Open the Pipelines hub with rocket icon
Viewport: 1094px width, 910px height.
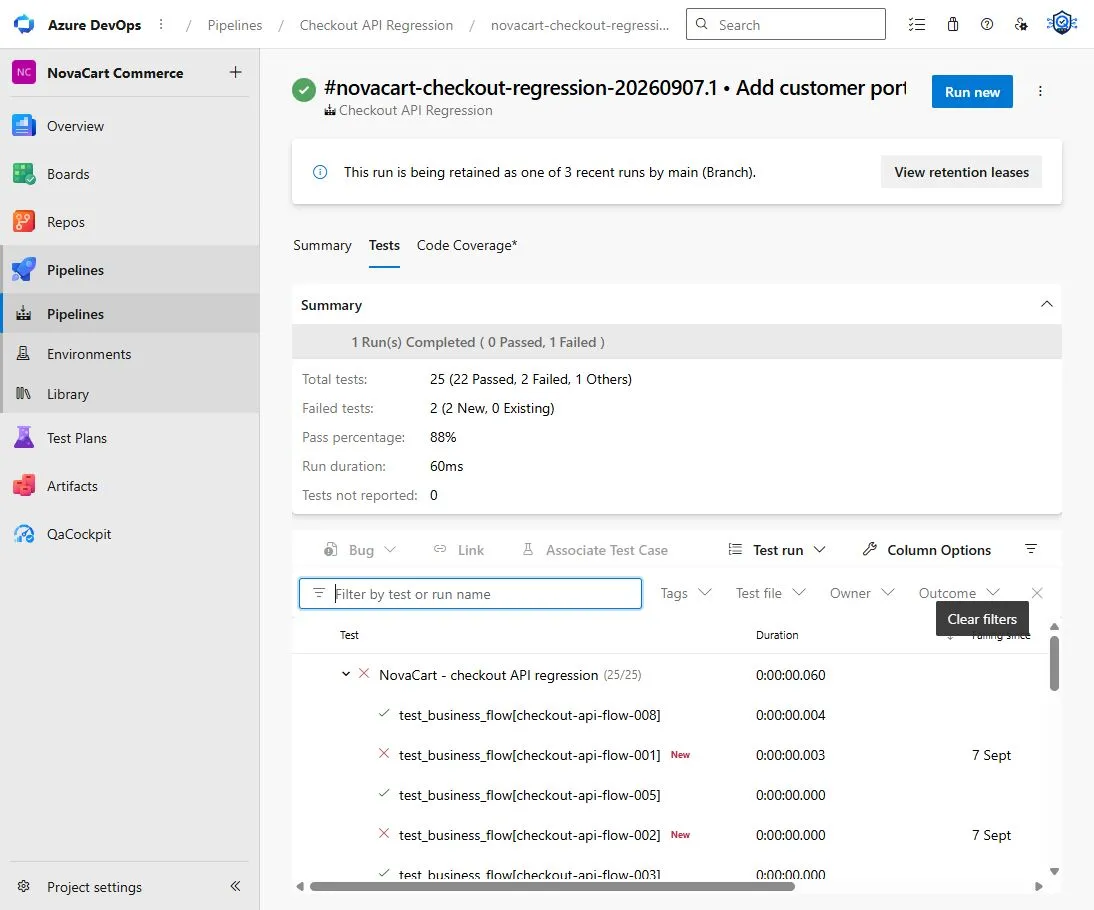click(x=130, y=270)
